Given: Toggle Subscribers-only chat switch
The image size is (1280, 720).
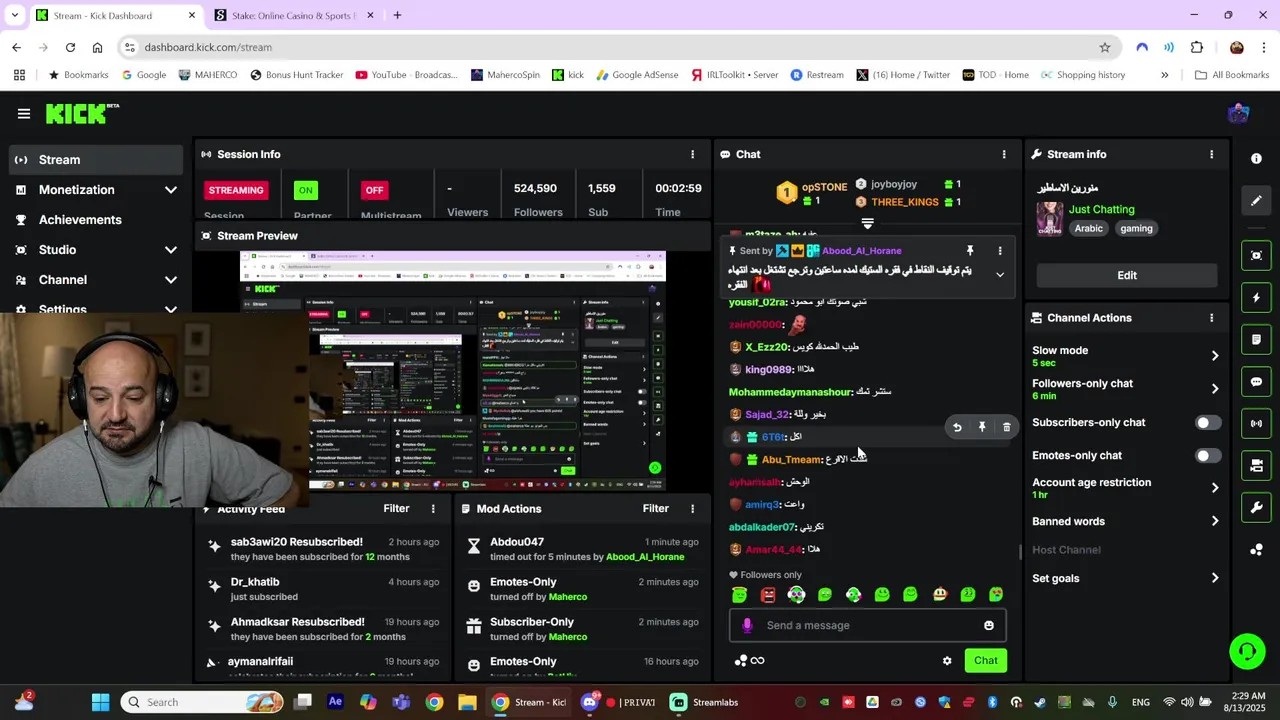Looking at the screenshot, I should (1208, 423).
